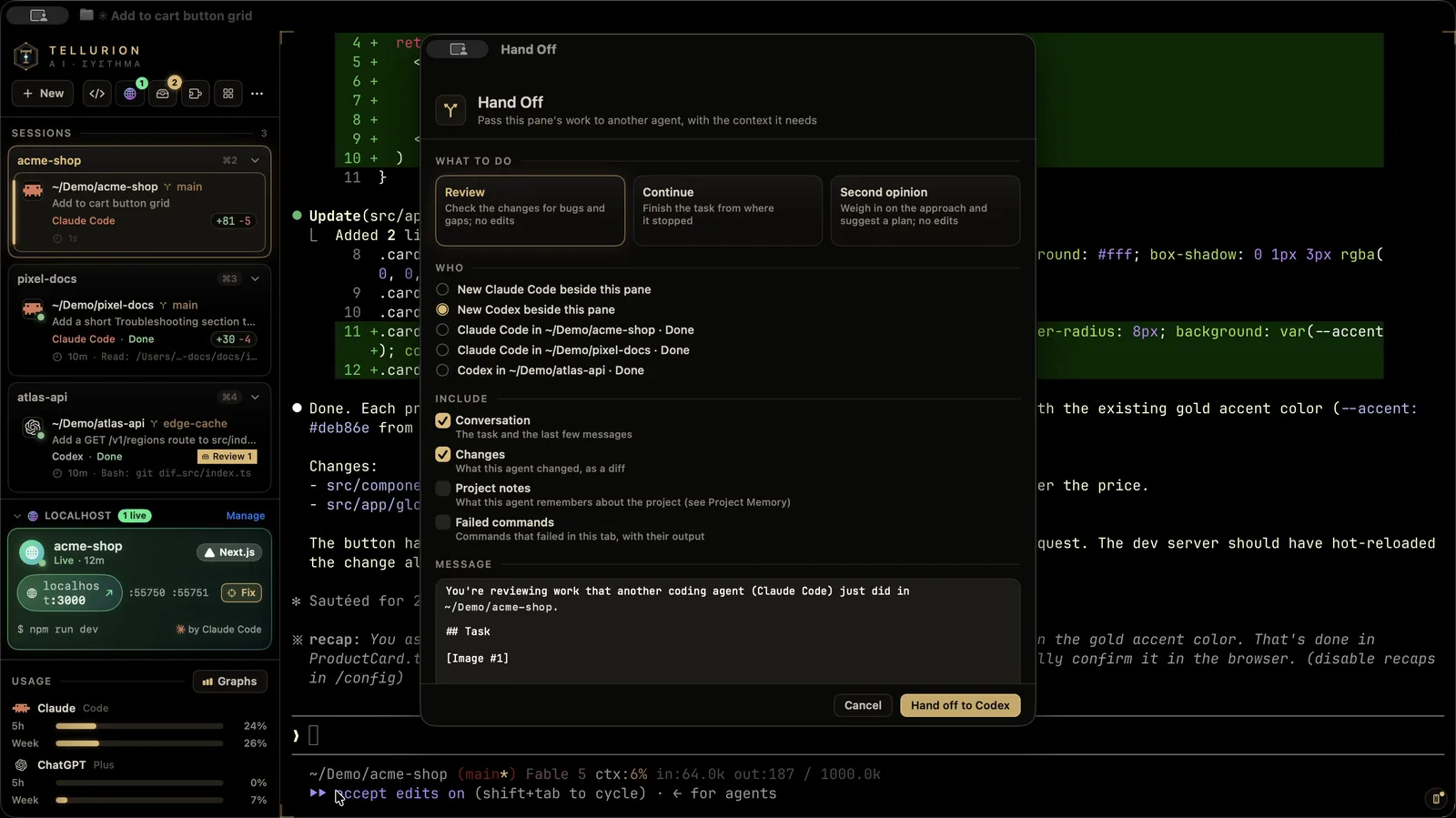Image resolution: width=1456 pixels, height=818 pixels.
Task: Click the Claude Code avatar in pixel-docs session
Action: pyautogui.click(x=33, y=308)
